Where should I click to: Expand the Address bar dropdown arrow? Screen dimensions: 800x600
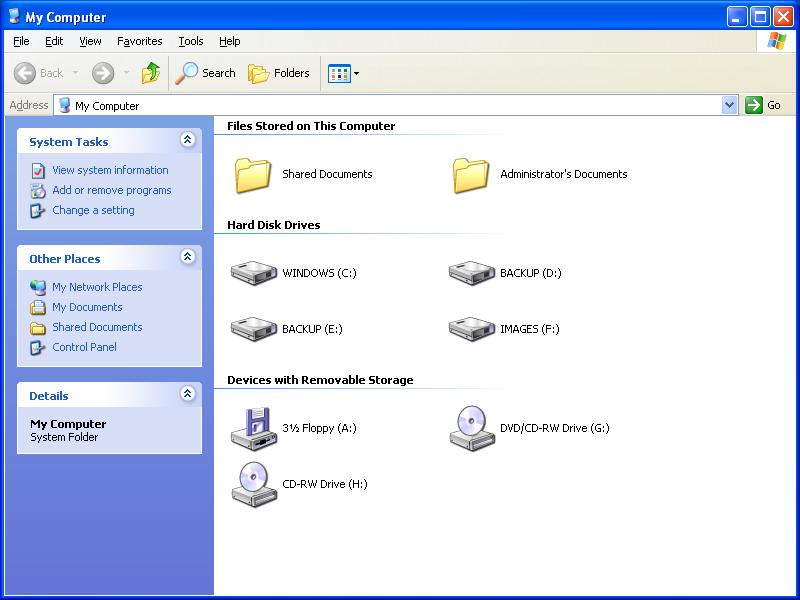coord(729,105)
